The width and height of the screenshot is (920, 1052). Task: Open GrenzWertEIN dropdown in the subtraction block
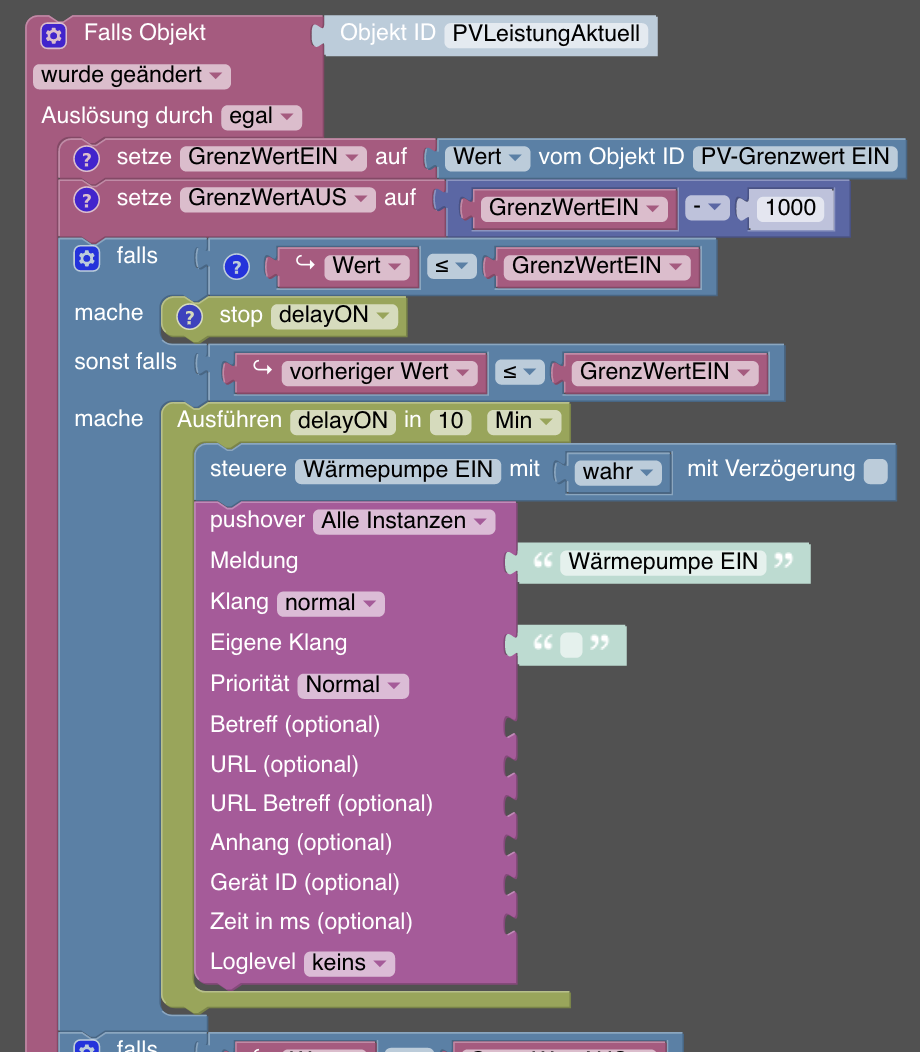[574, 209]
